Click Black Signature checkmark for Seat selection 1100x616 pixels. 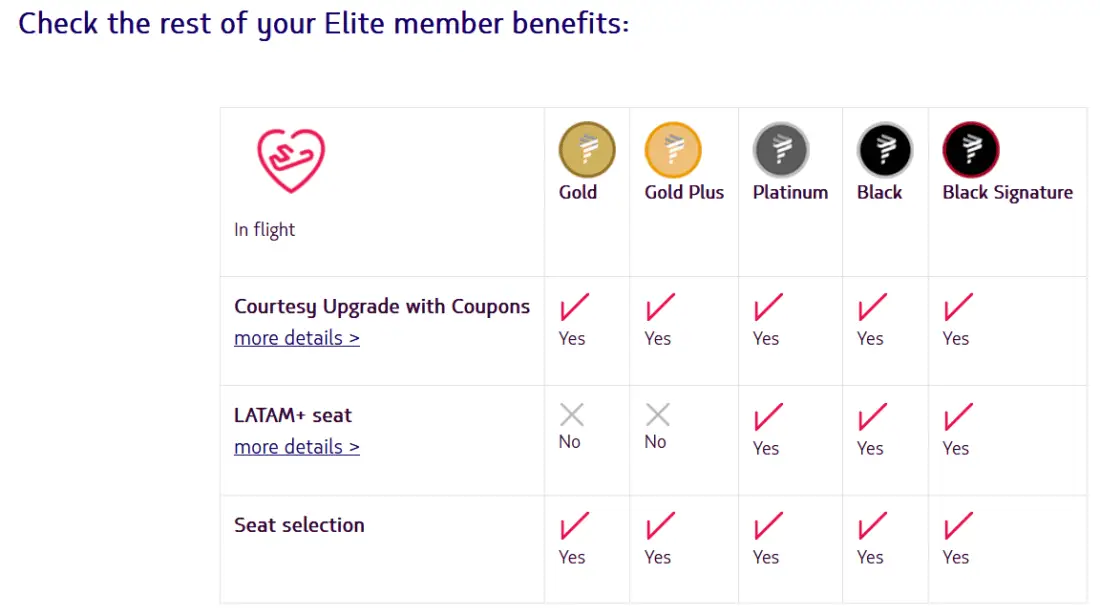pos(958,525)
